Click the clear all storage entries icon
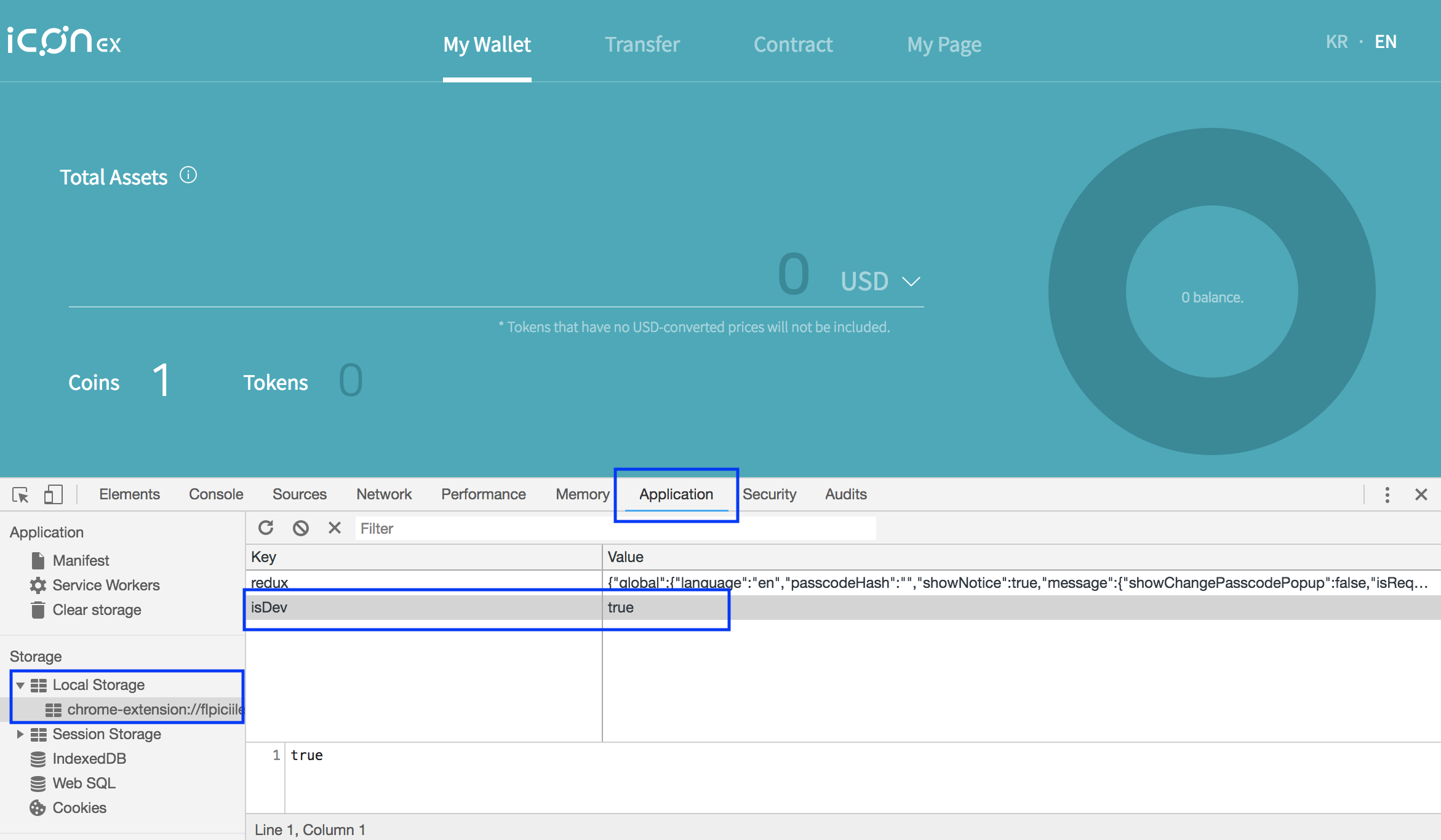 pos(301,528)
